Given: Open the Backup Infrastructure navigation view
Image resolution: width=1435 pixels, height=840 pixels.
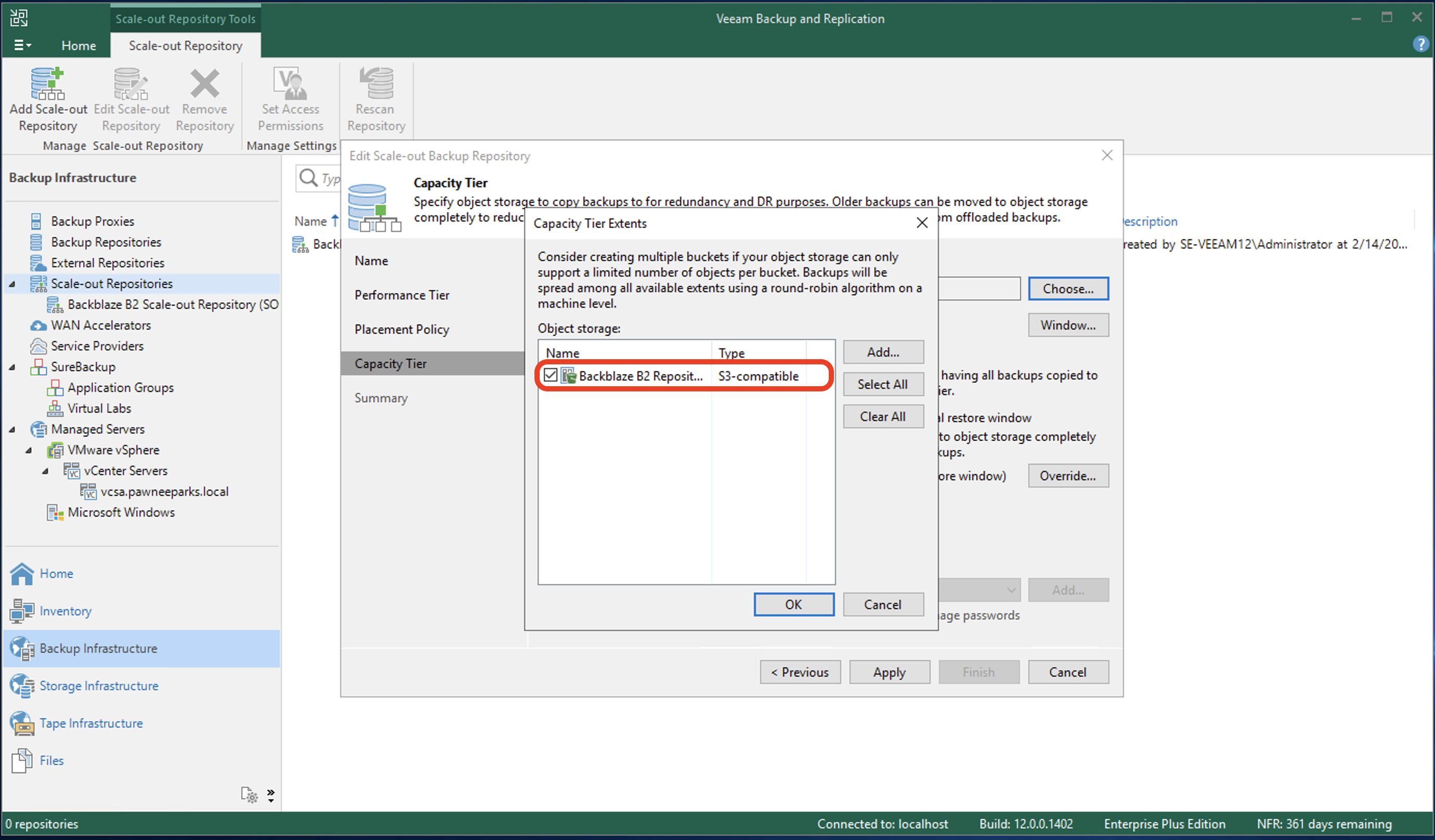Looking at the screenshot, I should [141, 648].
